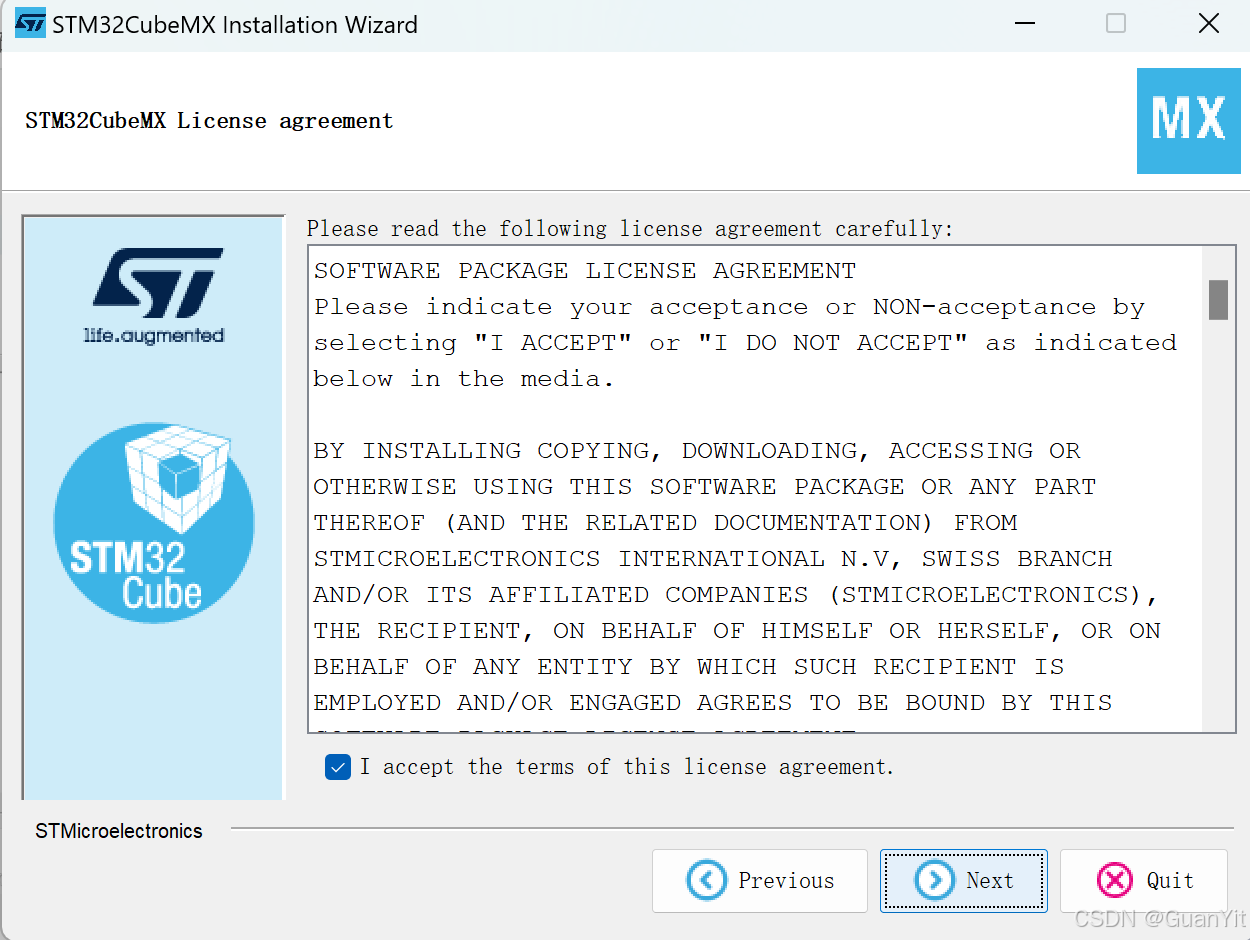
Task: Click the 'BY INSTALLING COPYING, DOWNLOADING' line
Action: [x=697, y=451]
